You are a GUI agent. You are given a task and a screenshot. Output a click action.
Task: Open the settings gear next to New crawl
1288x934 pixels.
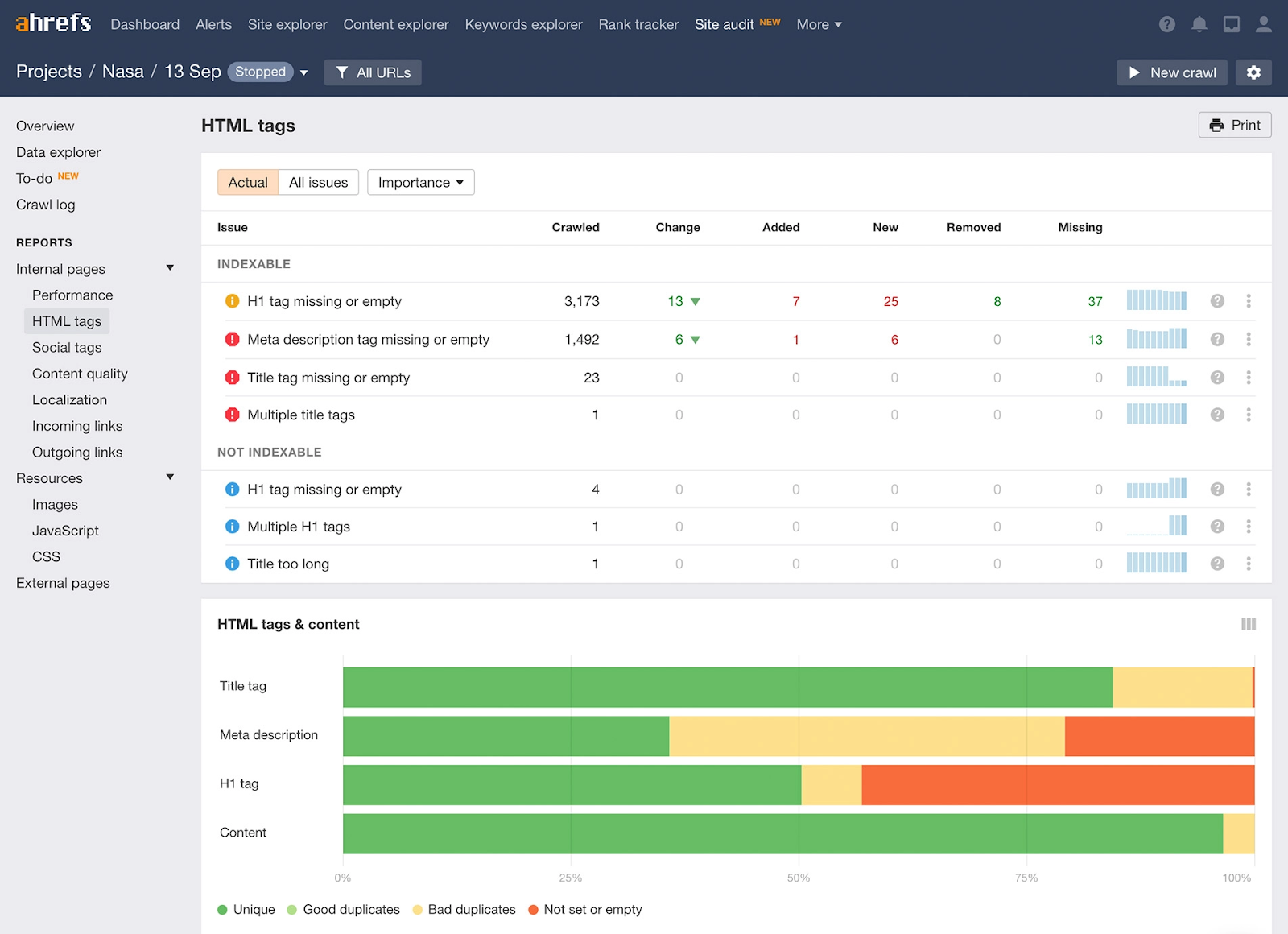coord(1253,72)
